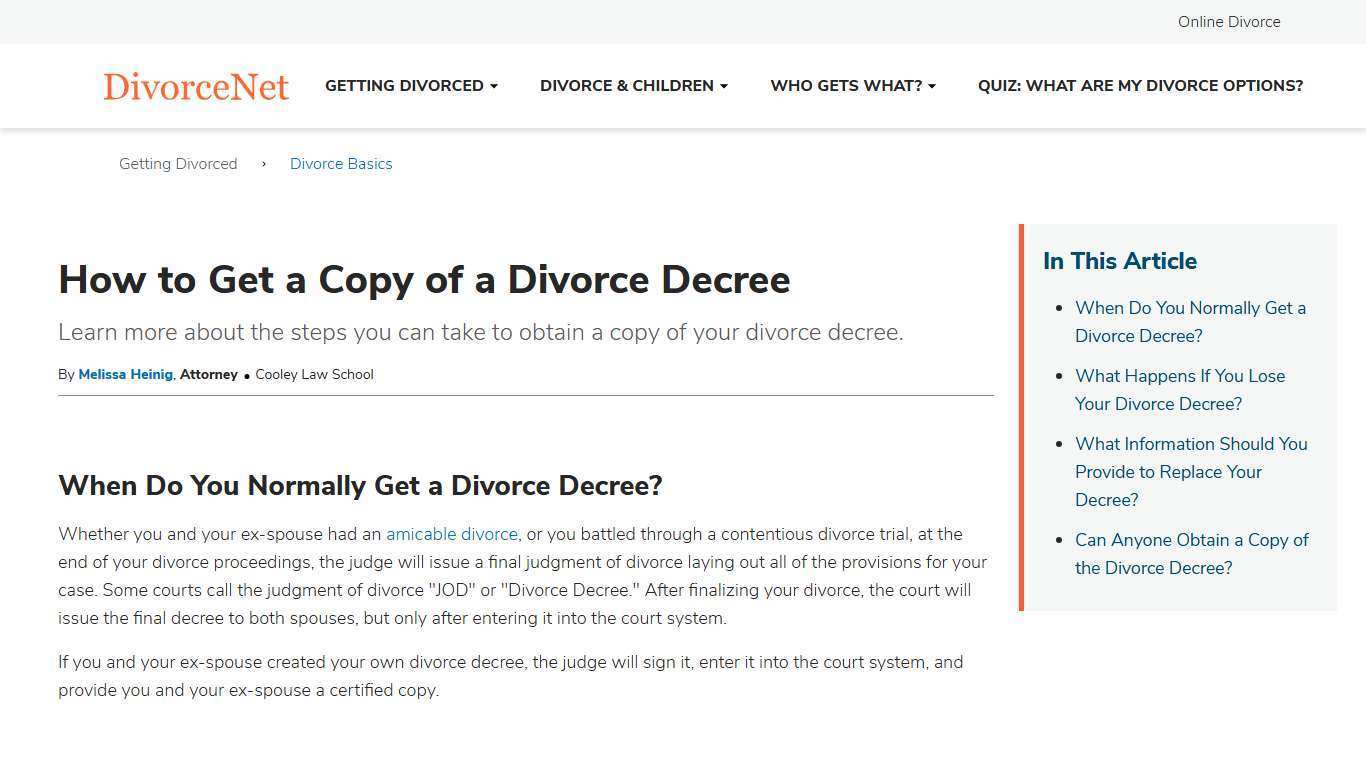
Task: Click the WHO GETS WHAT? chevron arrow
Action: point(931,86)
